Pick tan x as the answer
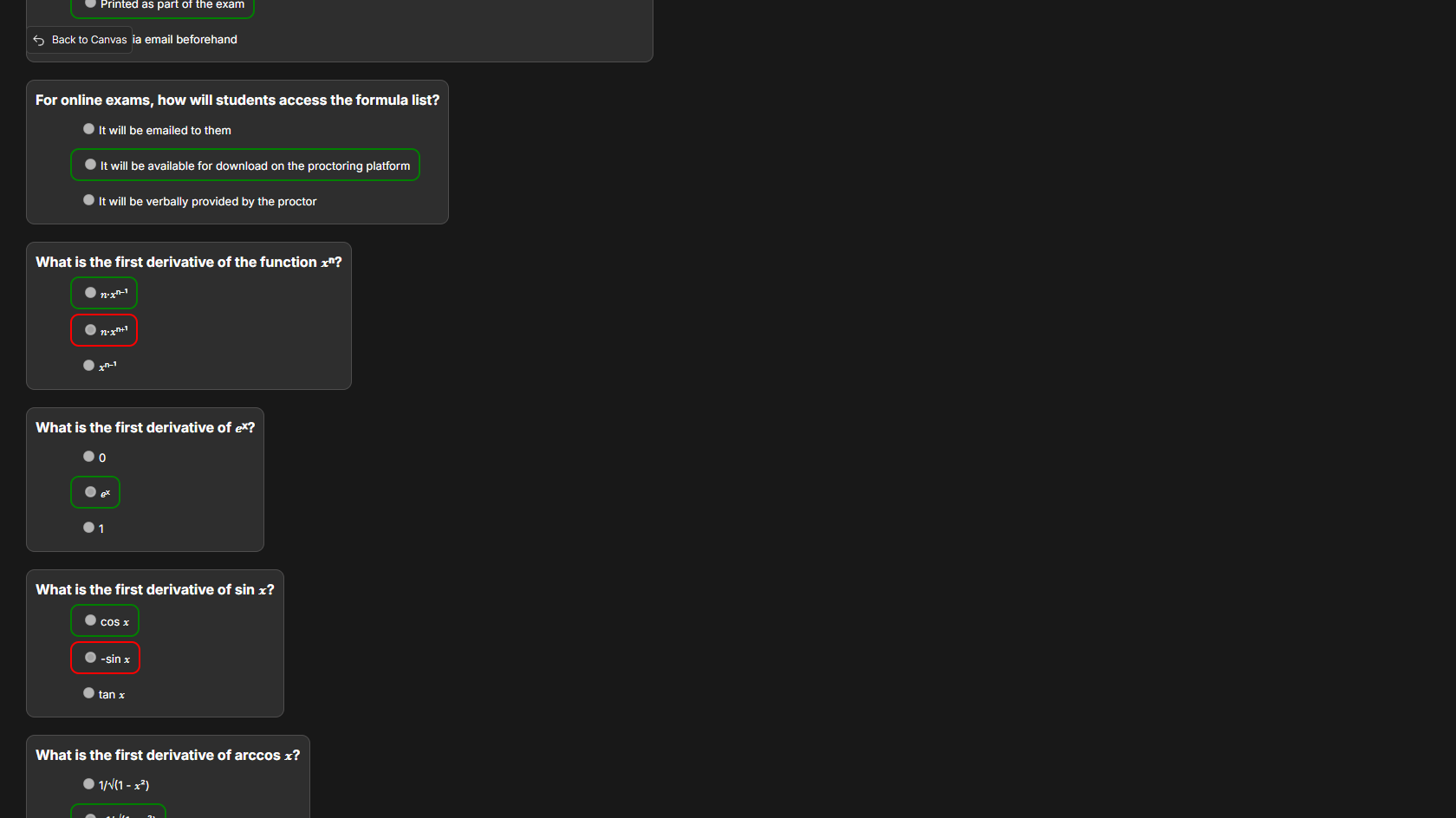1456x818 pixels. pyautogui.click(x=89, y=693)
